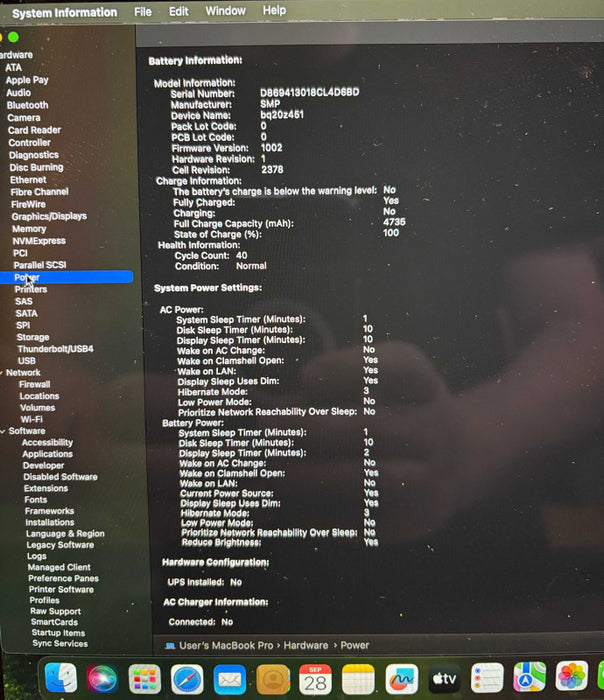This screenshot has height=700, width=604.
Task: Open Launchpad in the Dock
Action: (x=145, y=679)
